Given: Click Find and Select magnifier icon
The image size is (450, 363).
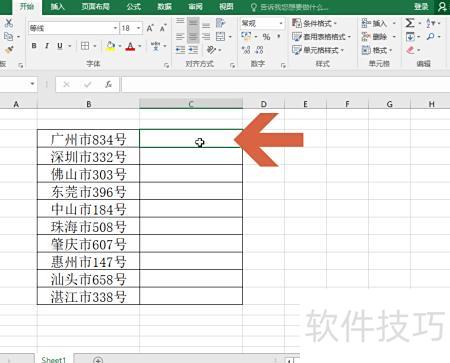Looking at the screenshot, I should pyautogui.click(x=431, y=36).
